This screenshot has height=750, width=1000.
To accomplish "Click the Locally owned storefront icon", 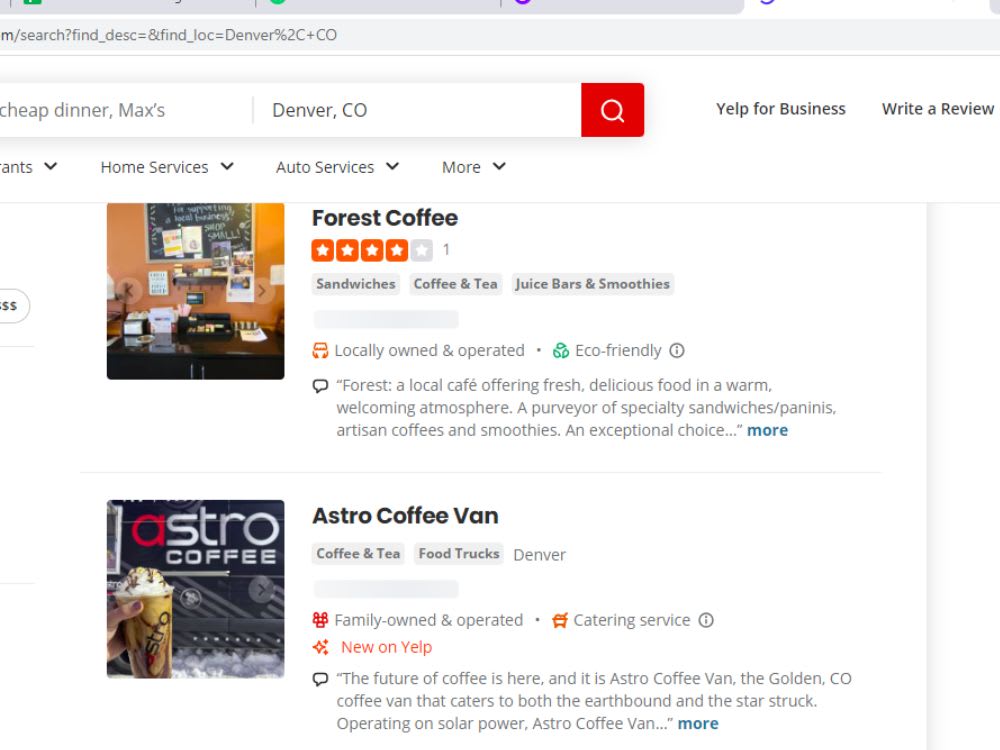I will [320, 351].
